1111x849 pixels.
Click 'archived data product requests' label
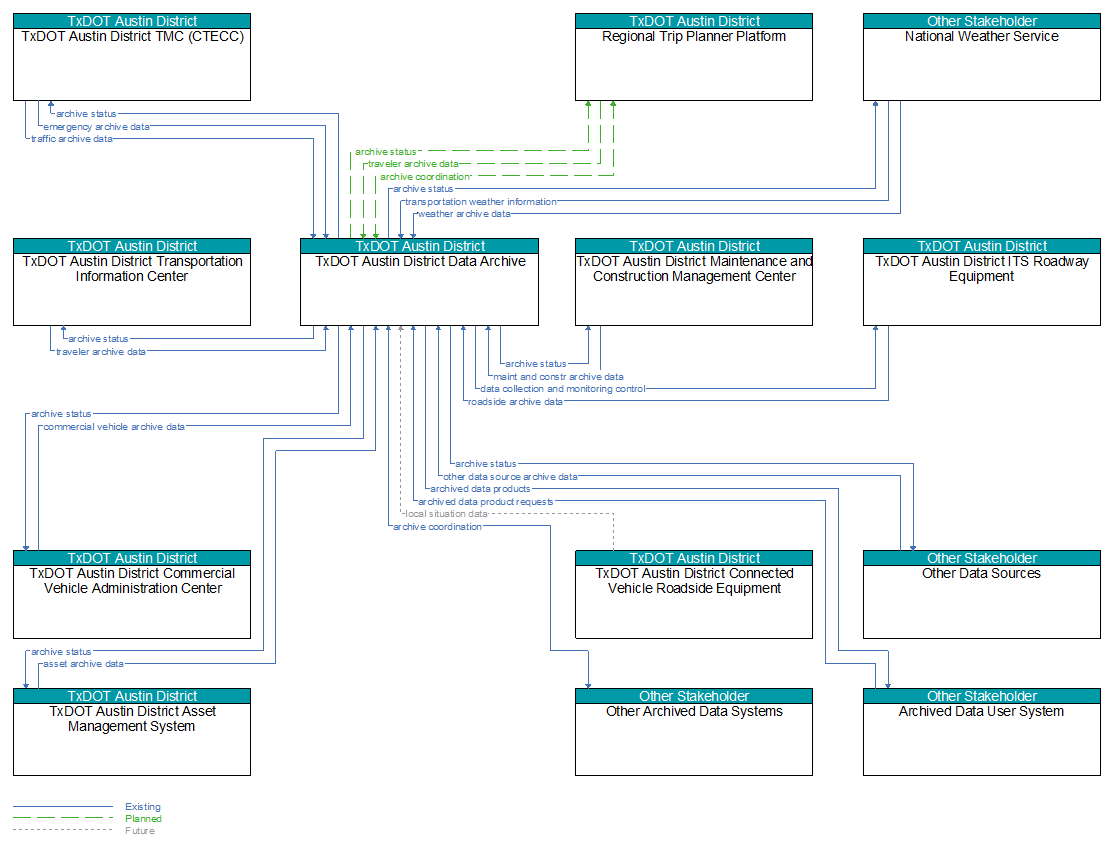pos(486,502)
